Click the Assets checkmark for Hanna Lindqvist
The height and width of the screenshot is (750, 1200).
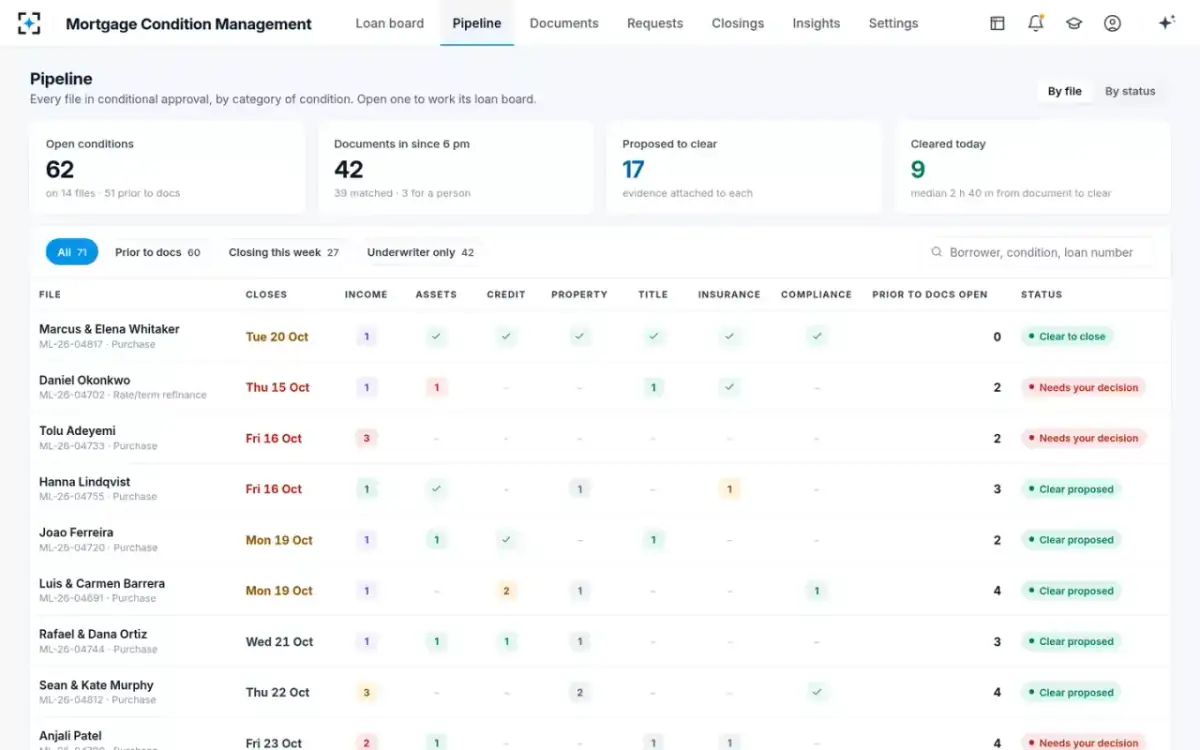tap(436, 489)
